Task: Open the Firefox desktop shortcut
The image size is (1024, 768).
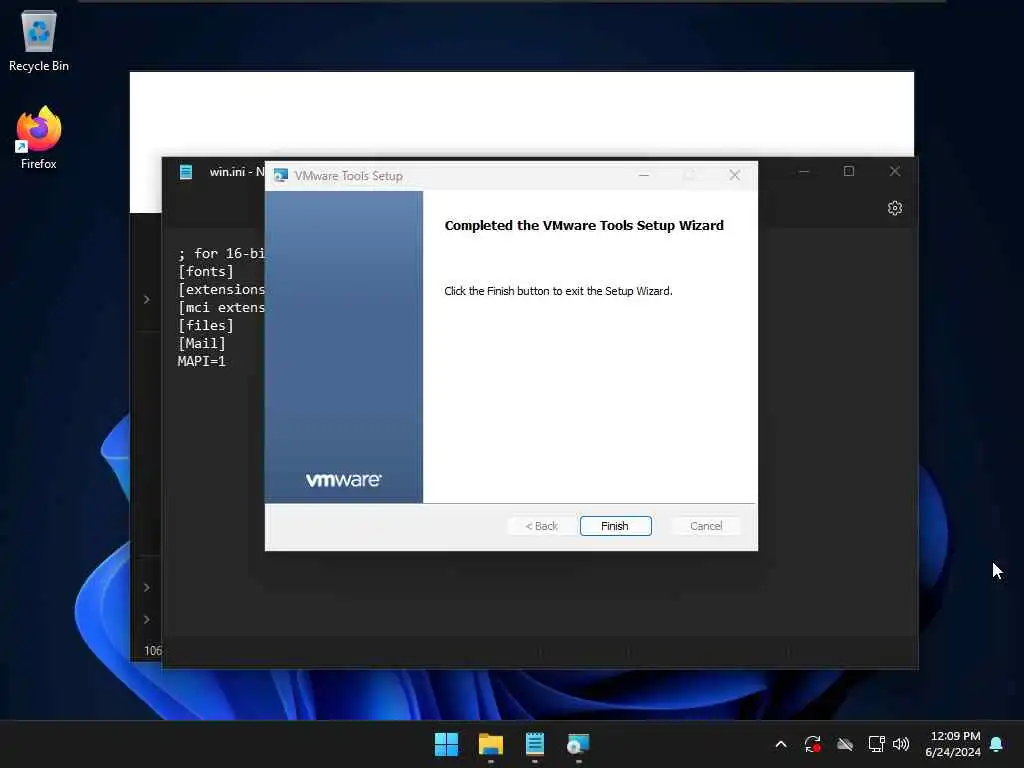Action: pos(39,138)
